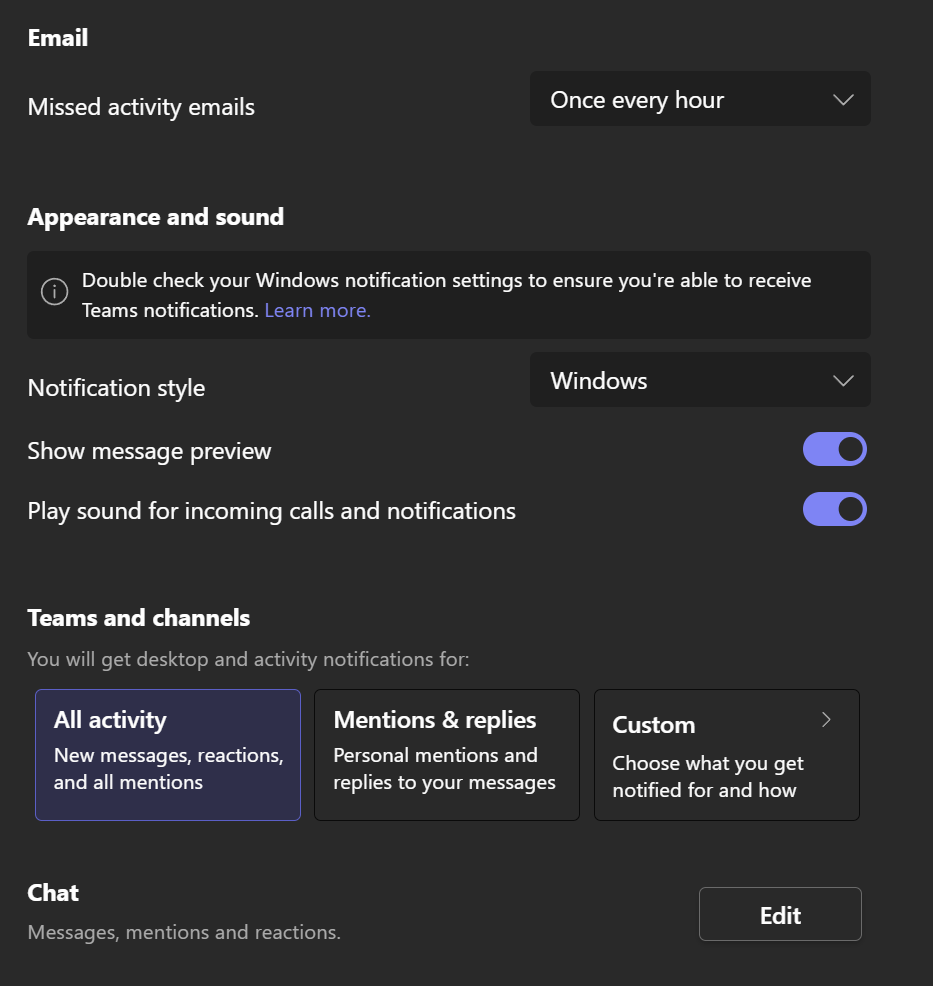This screenshot has height=986, width=933.
Task: Click the Edit button for Chat
Action: [x=780, y=914]
